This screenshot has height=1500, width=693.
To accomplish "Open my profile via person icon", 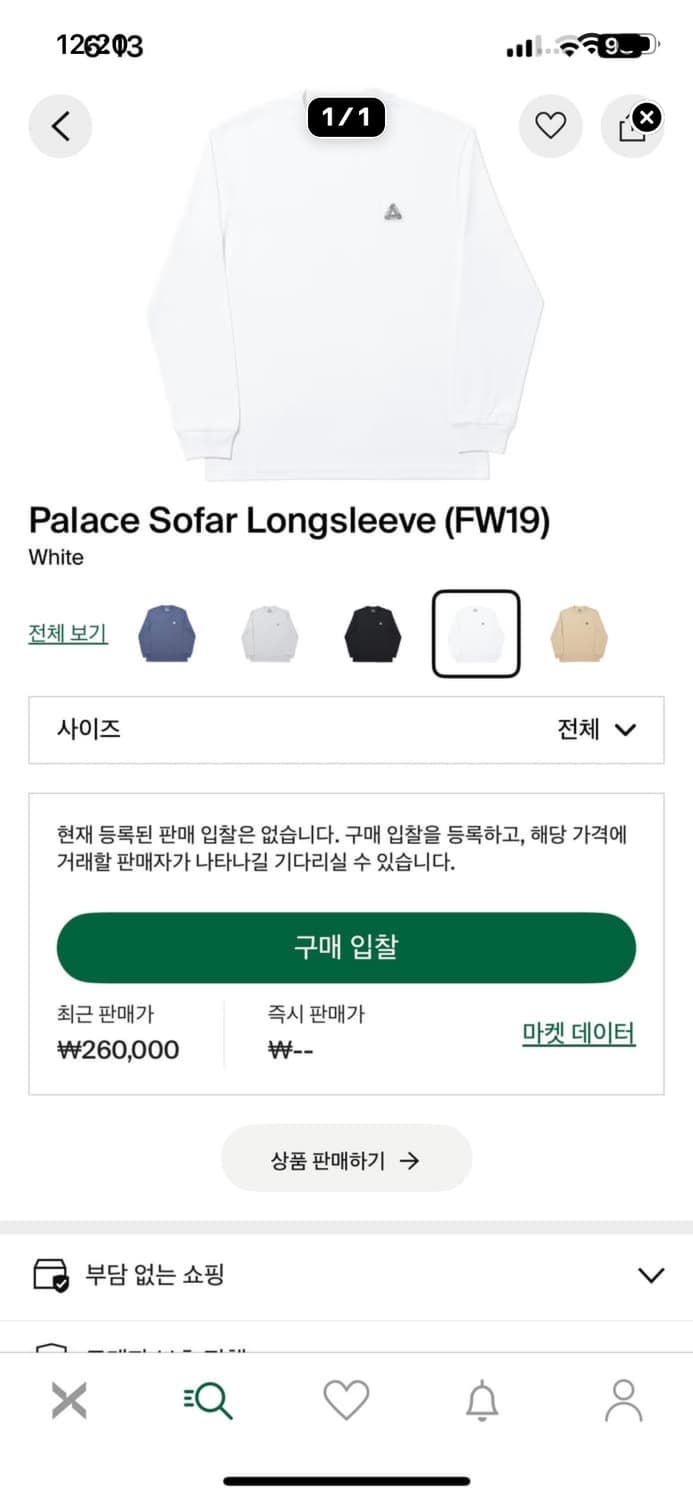I will click(x=622, y=1401).
